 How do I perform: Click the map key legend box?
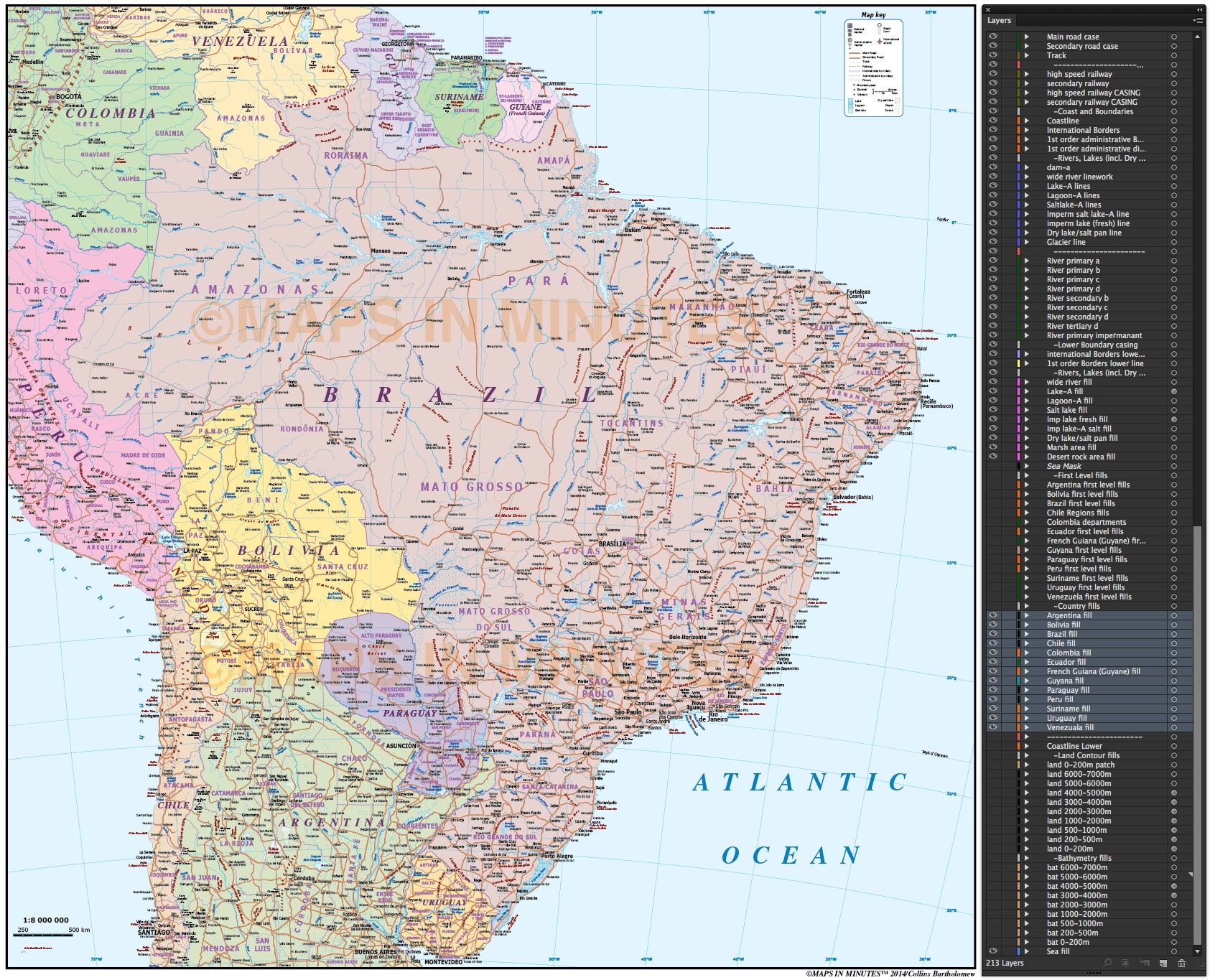[873, 67]
